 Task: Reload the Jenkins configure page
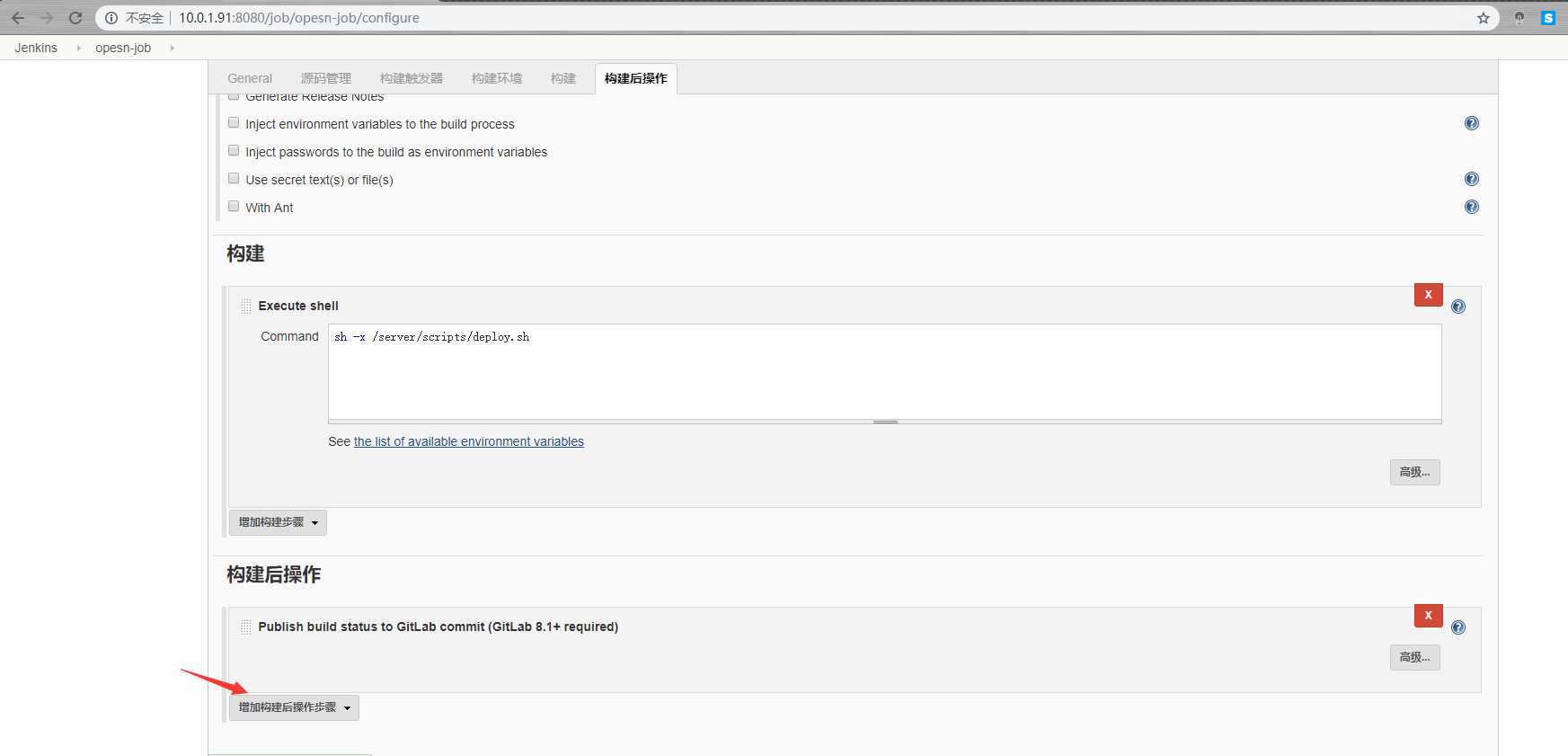point(75,18)
